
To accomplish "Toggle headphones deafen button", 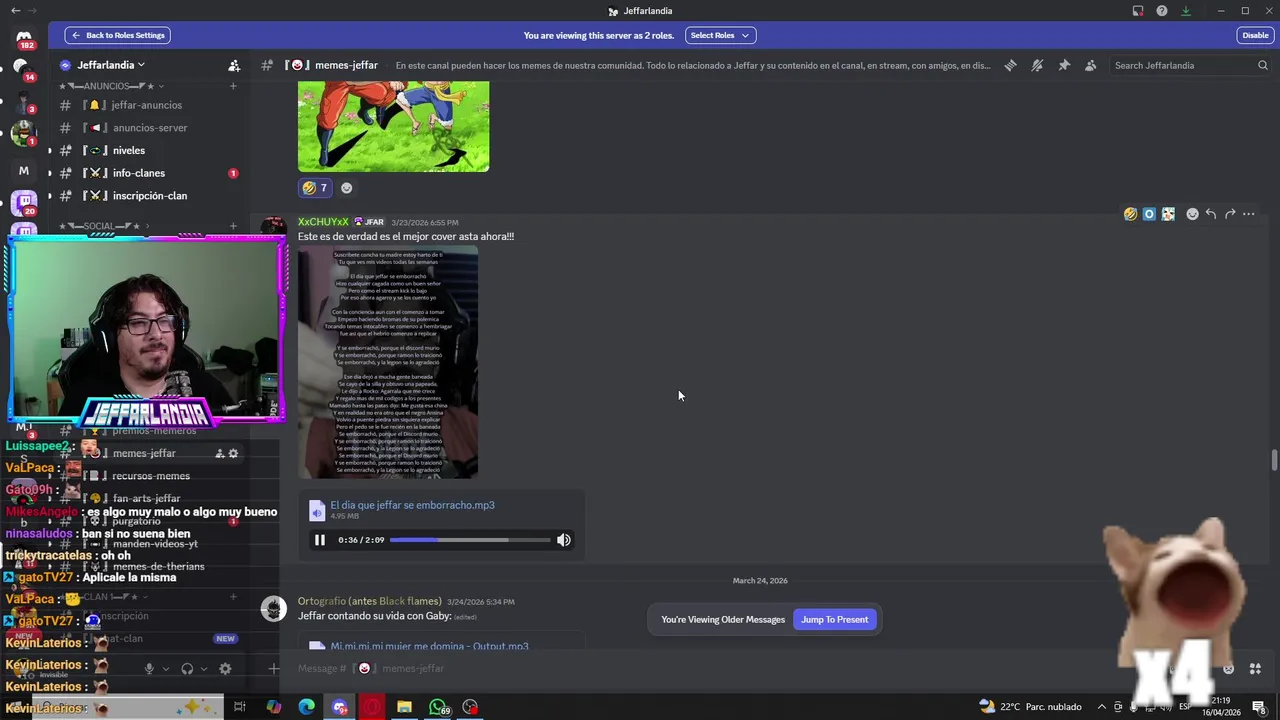I will [x=187, y=669].
